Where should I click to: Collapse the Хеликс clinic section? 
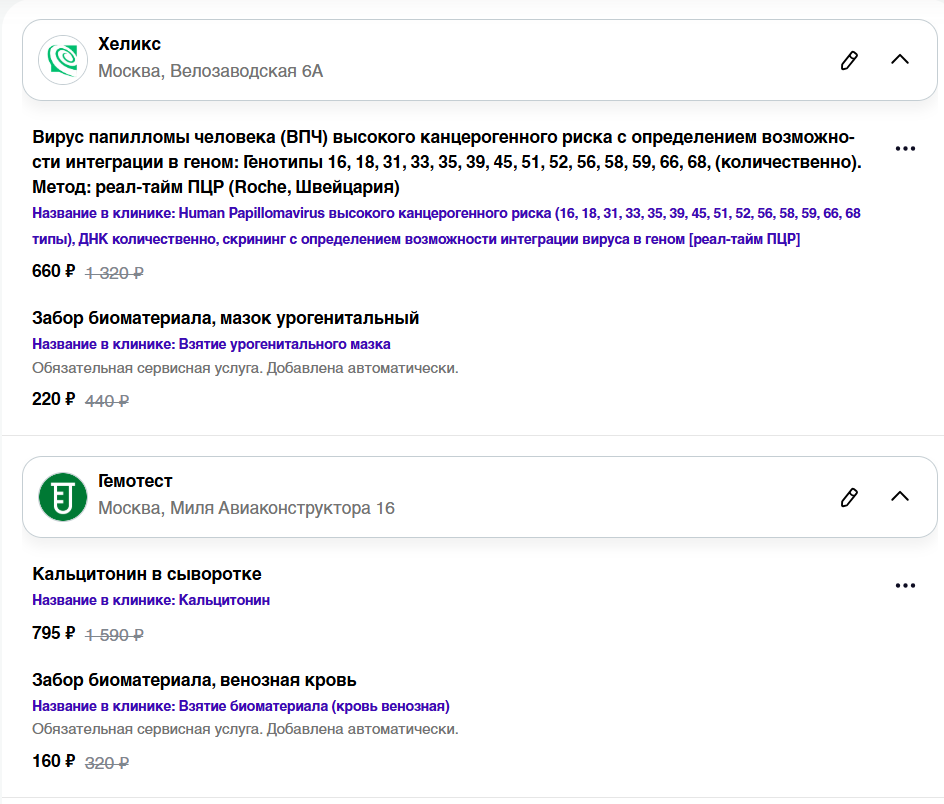click(x=900, y=60)
